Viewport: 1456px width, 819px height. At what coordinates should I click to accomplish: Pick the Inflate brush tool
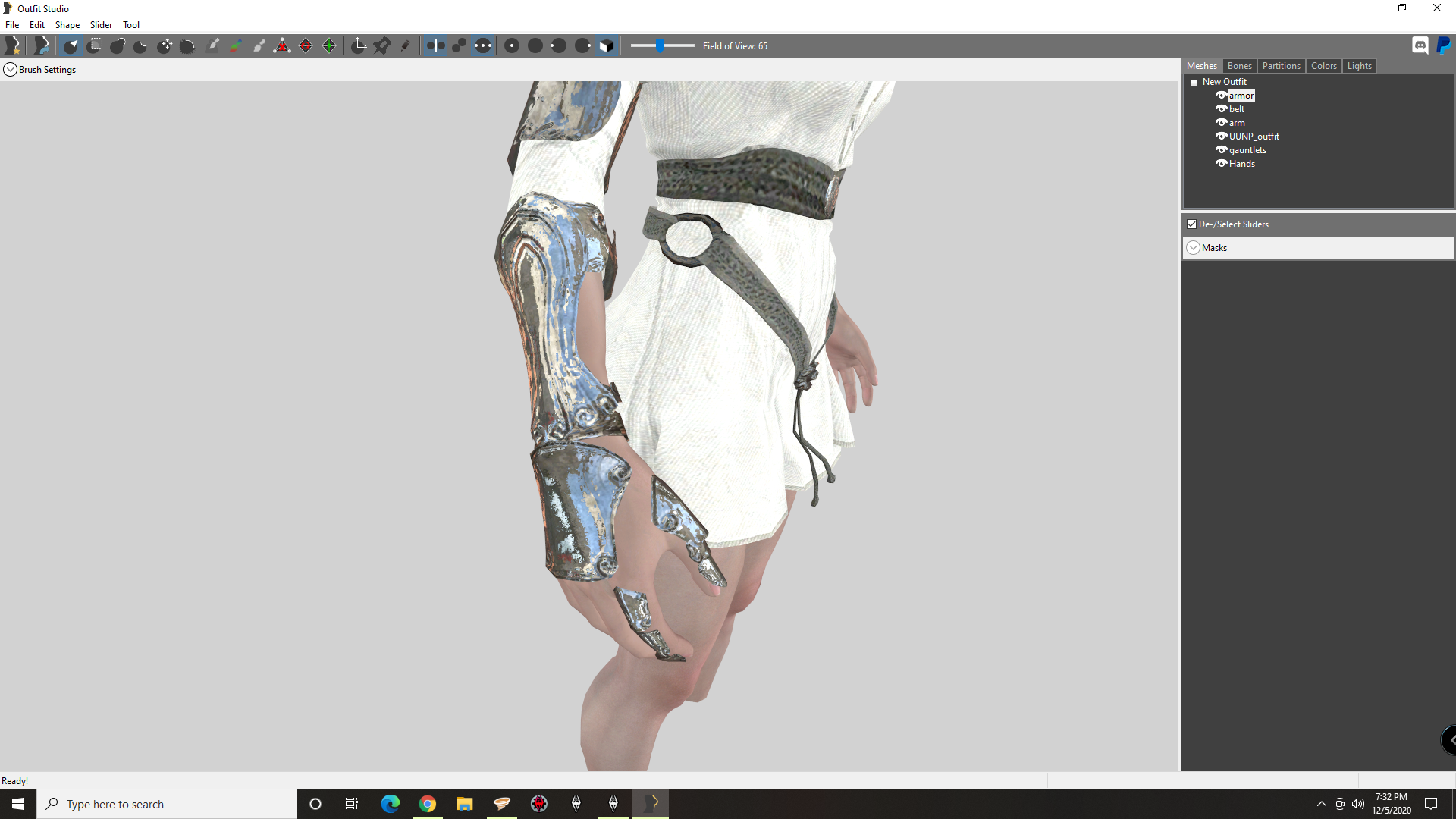118,46
